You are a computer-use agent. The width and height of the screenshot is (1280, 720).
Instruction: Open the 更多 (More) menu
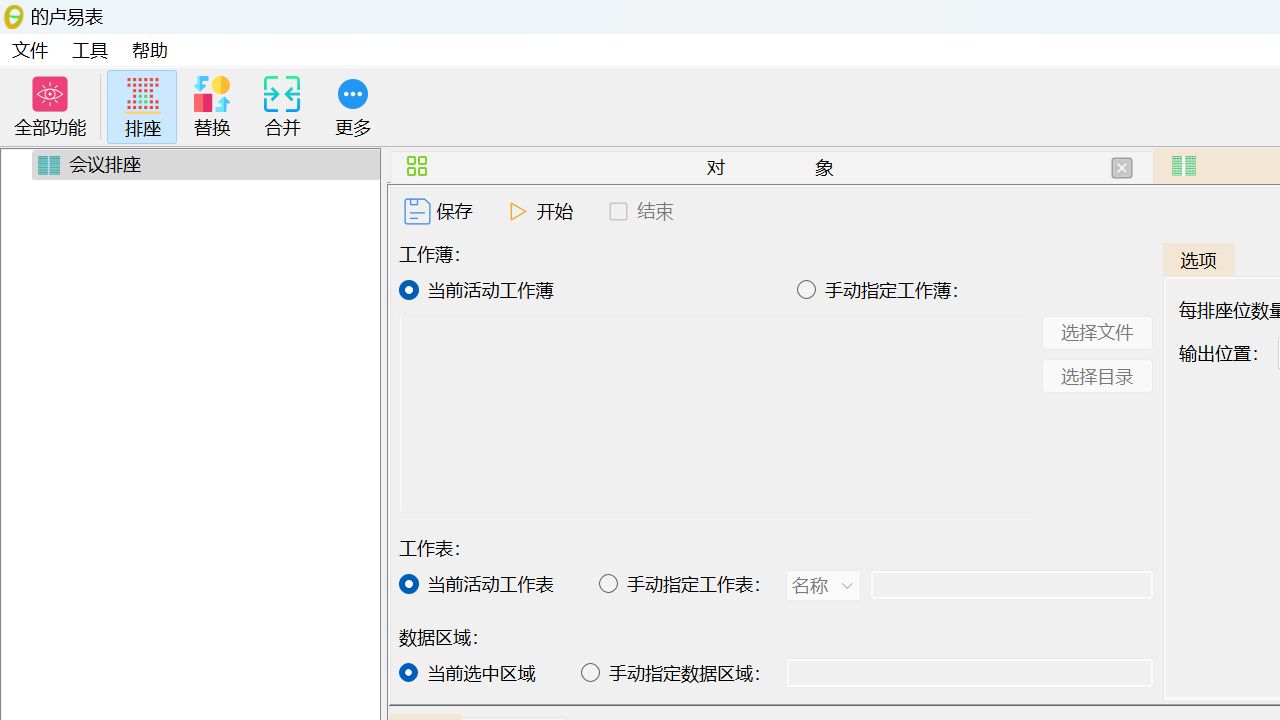point(352,106)
